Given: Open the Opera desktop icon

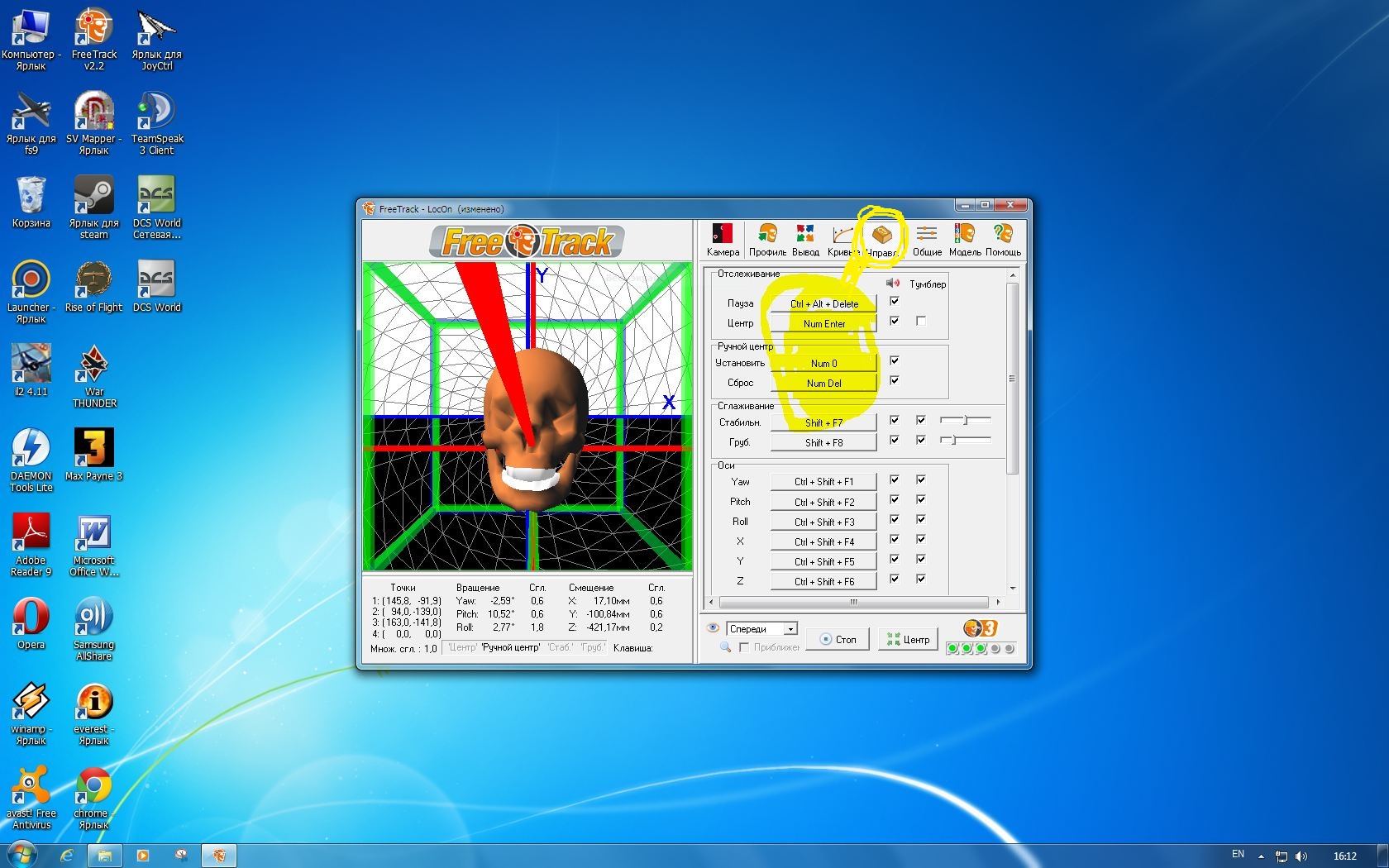Looking at the screenshot, I should [31, 624].
